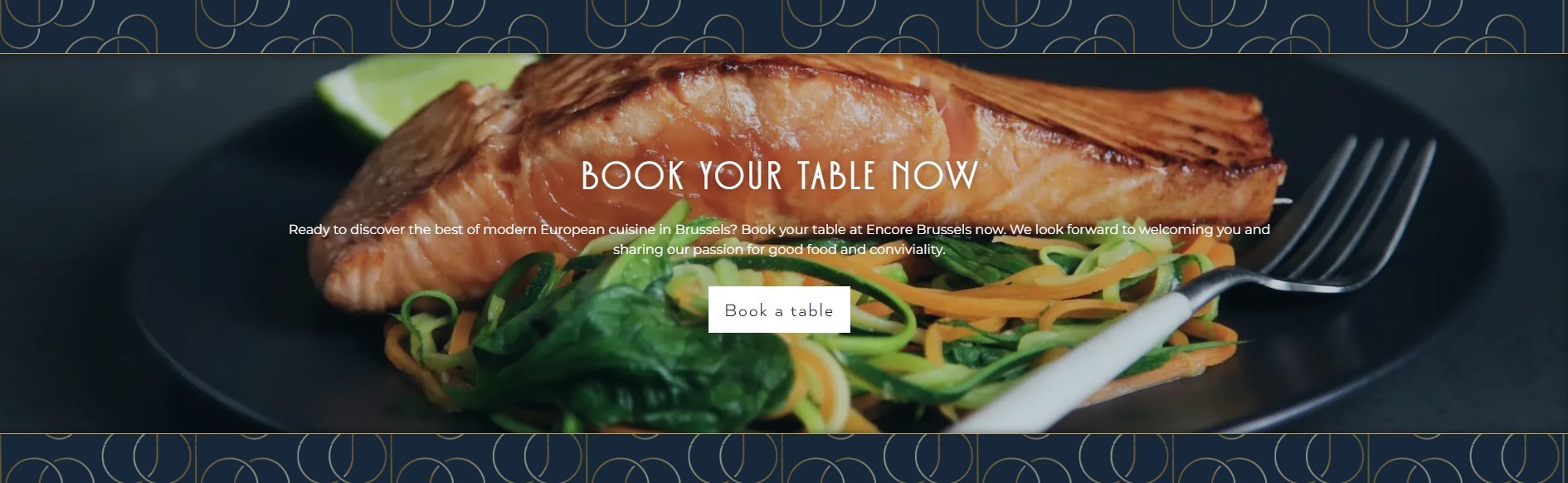Click the word 'Ready' starting the description
This screenshot has height=483, width=1568.
(x=309, y=229)
